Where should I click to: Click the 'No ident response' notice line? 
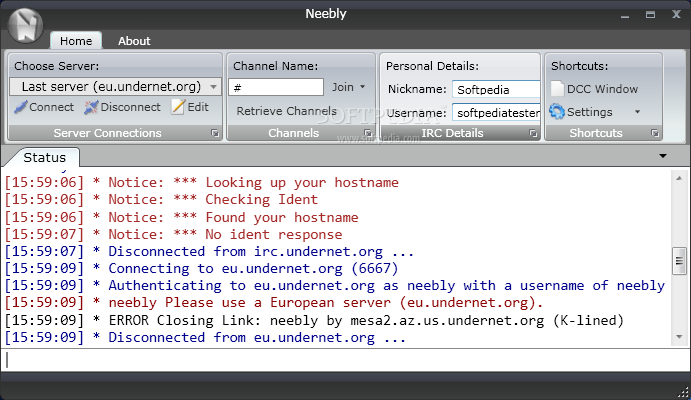click(x=173, y=234)
